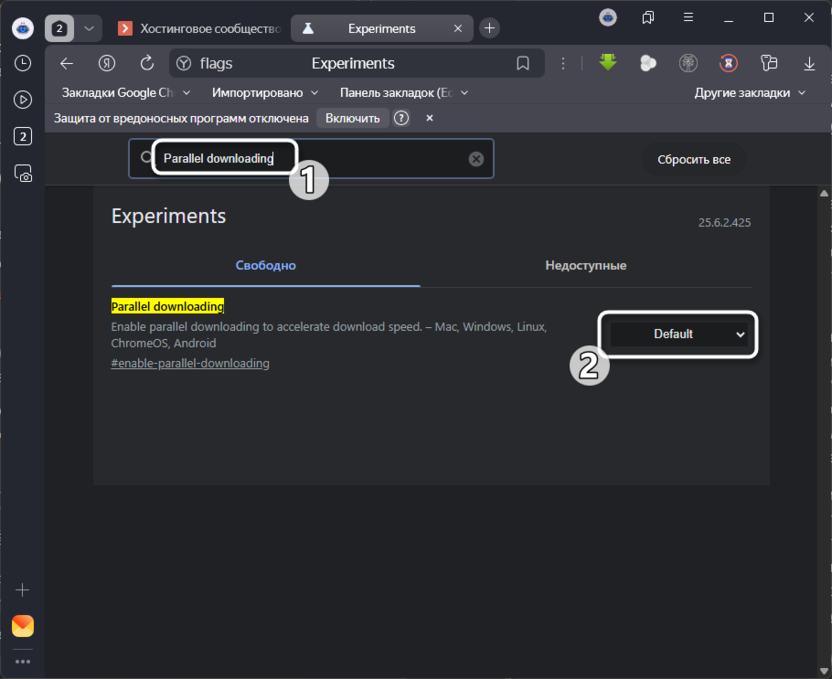Open the Yandex Mail icon in sidebar
832x679 pixels.
point(23,626)
